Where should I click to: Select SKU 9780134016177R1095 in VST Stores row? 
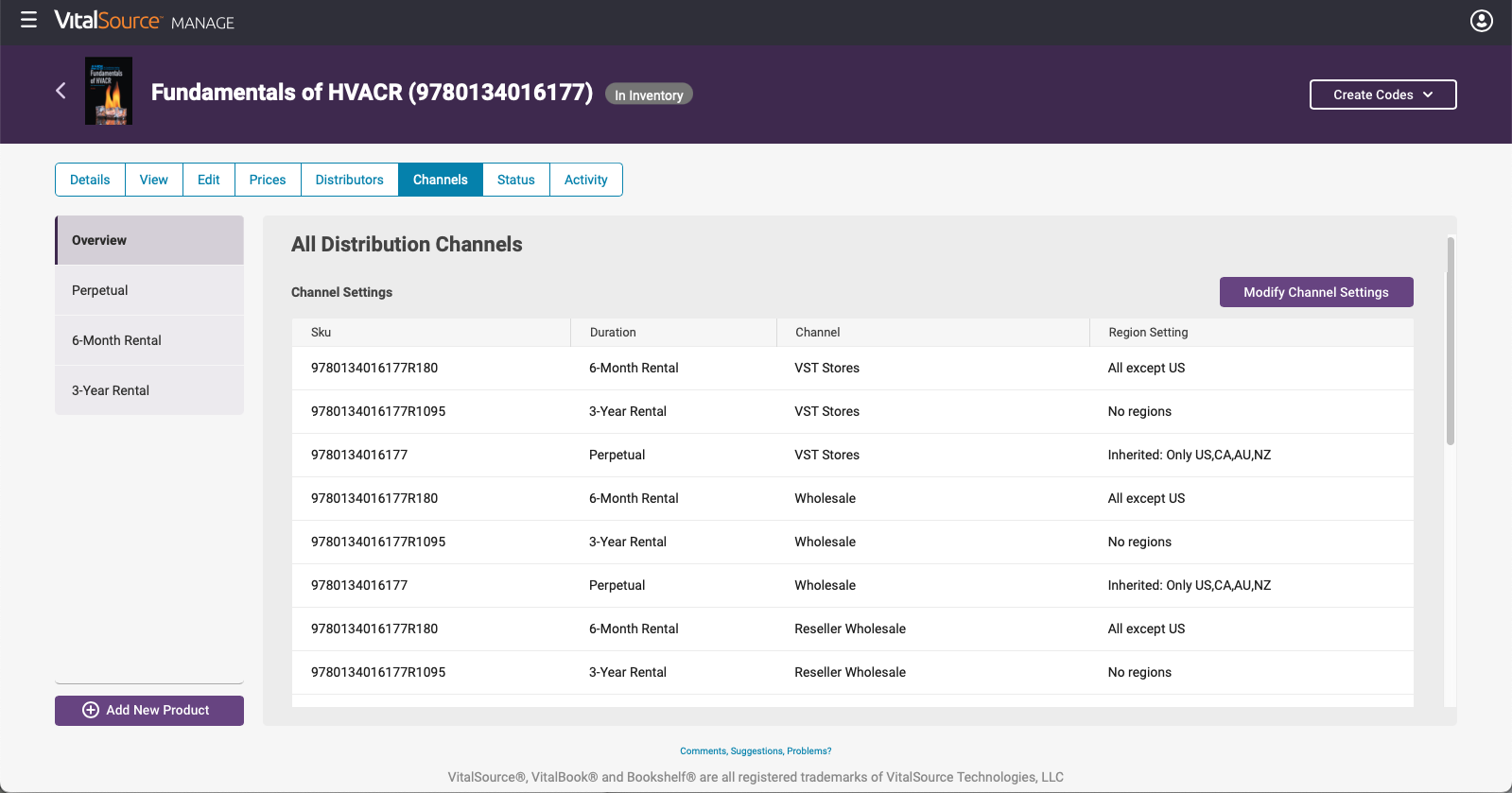click(x=378, y=411)
